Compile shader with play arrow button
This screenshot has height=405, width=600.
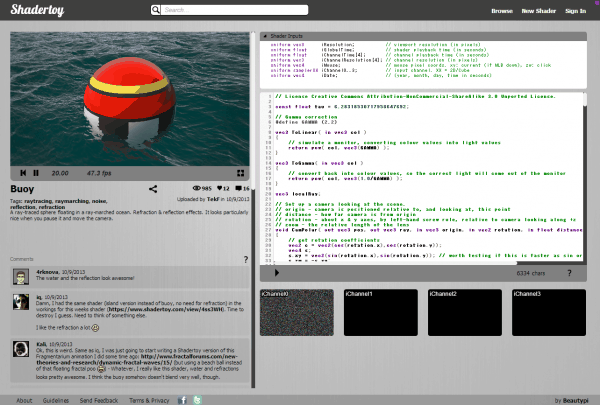[x=277, y=273]
